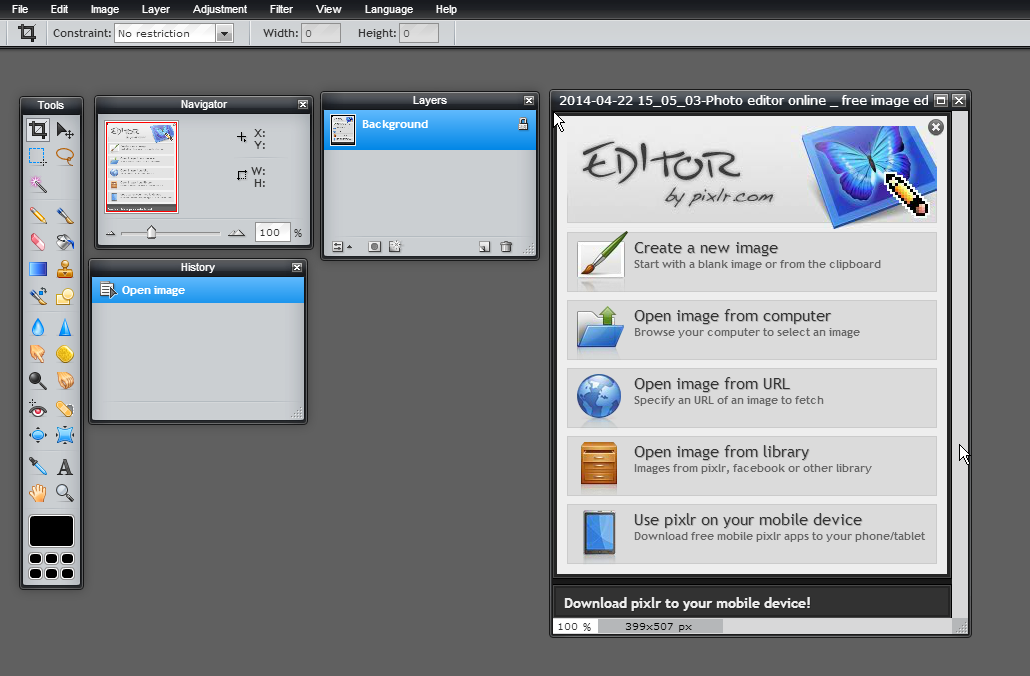
Task: Open layer styles in Layers panel
Action: pos(395,246)
